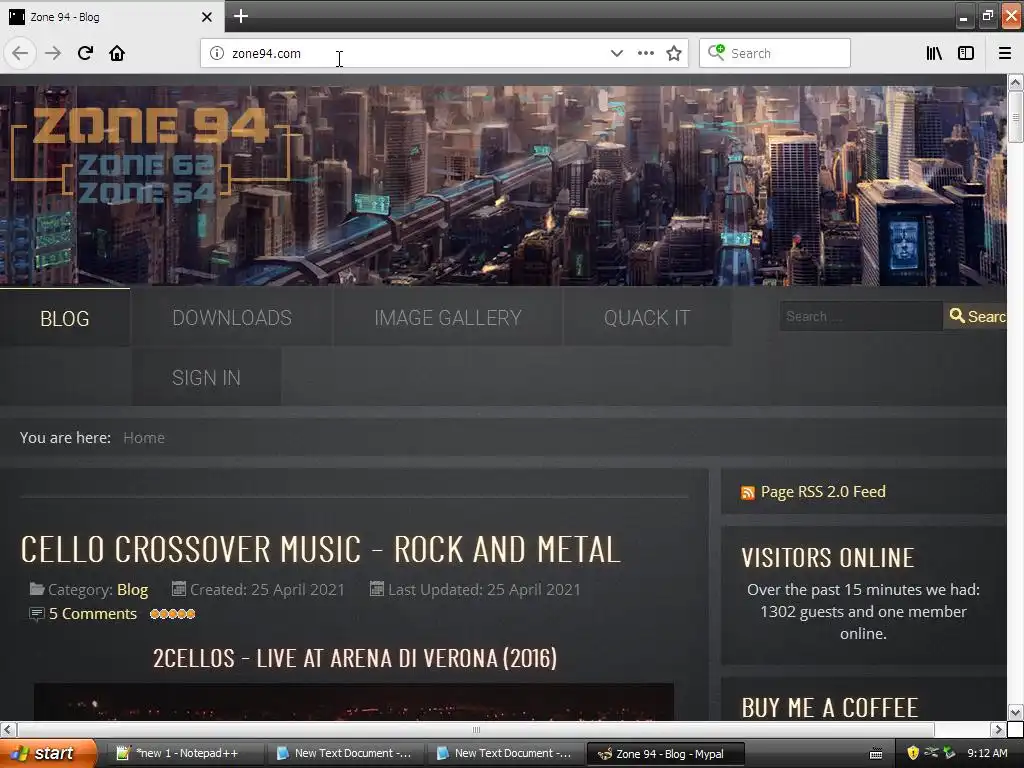This screenshot has width=1024, height=768.
Task: Switch to Zone 94 - Blog - Mypal taskbar button
Action: 665,754
